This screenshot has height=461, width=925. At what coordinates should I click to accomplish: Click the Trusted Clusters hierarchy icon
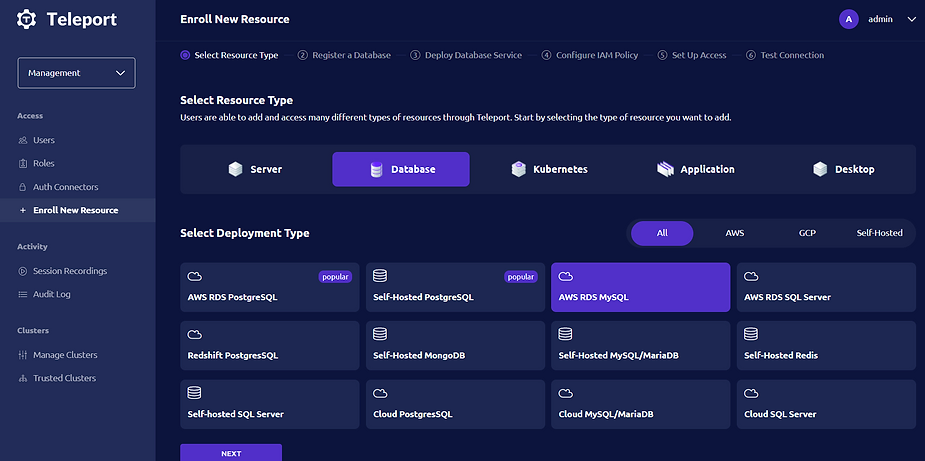pos(22,378)
